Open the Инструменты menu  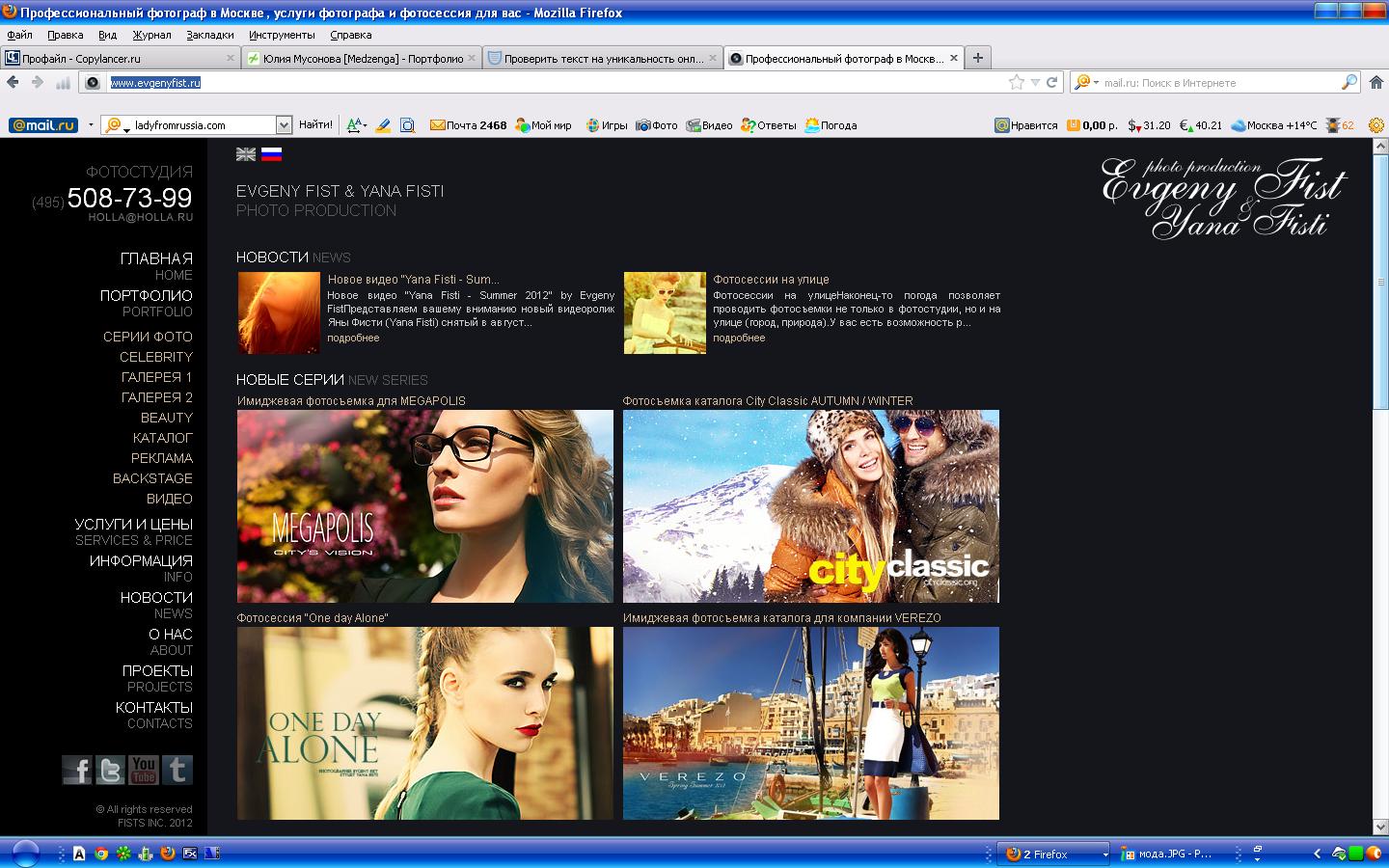coord(282,35)
